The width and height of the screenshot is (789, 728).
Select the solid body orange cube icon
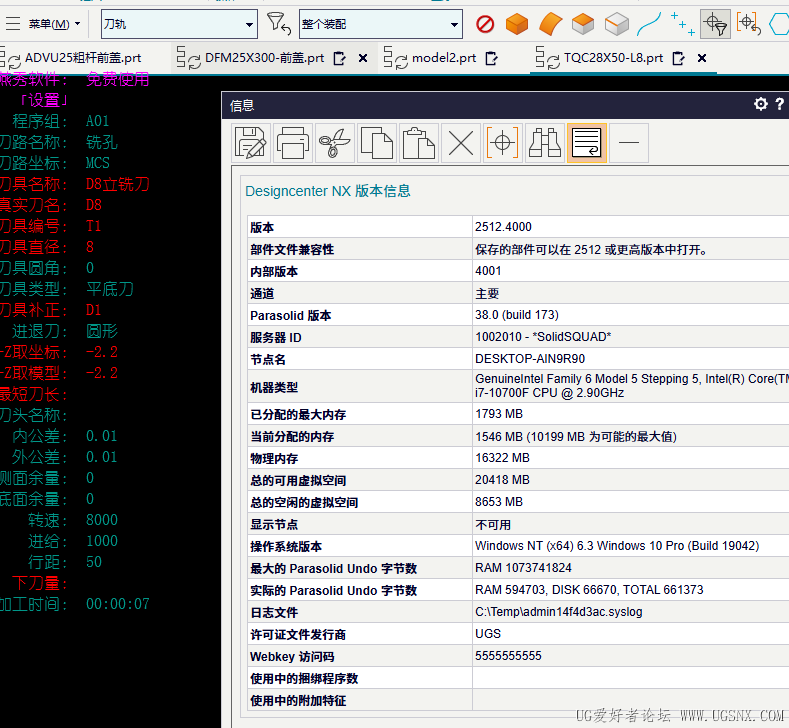517,24
